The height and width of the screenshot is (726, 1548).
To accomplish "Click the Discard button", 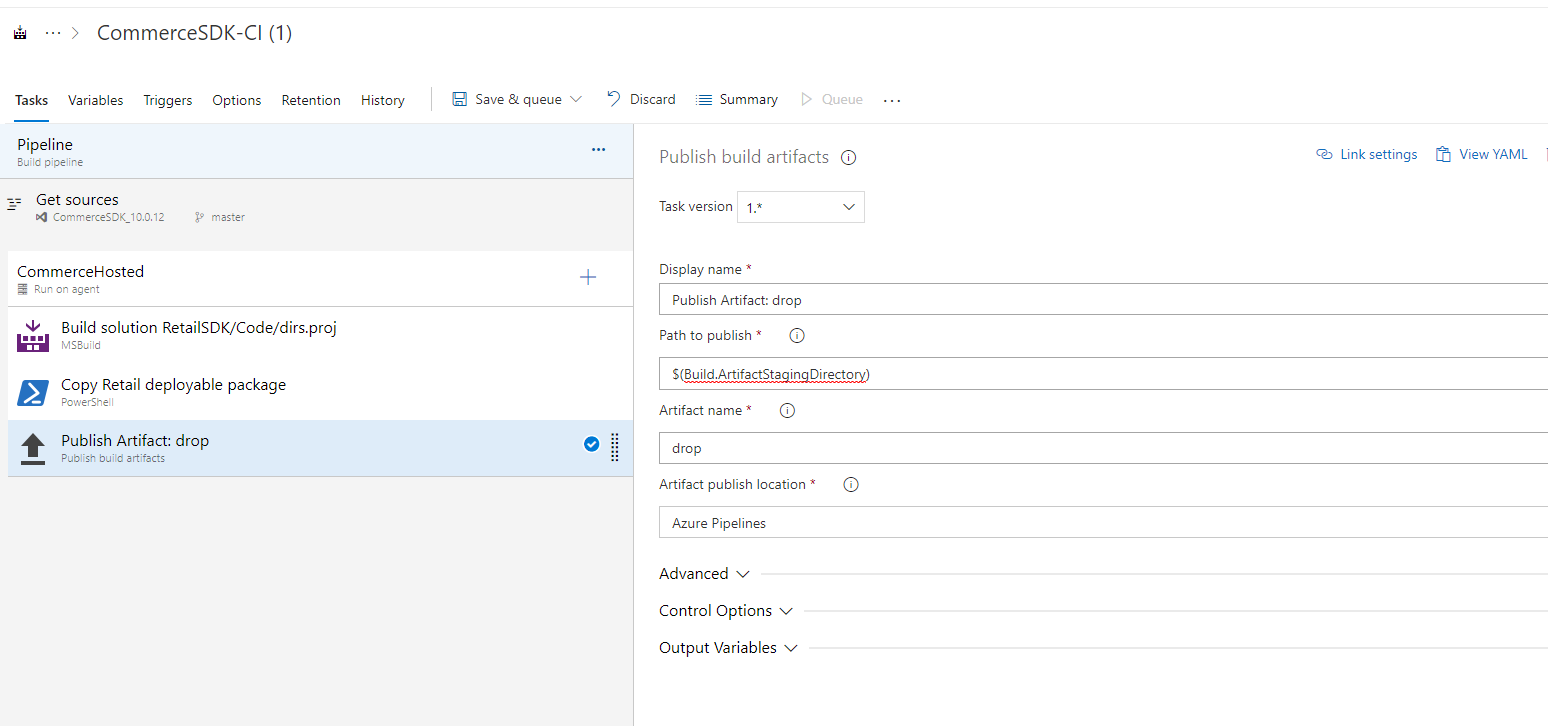I will point(641,99).
